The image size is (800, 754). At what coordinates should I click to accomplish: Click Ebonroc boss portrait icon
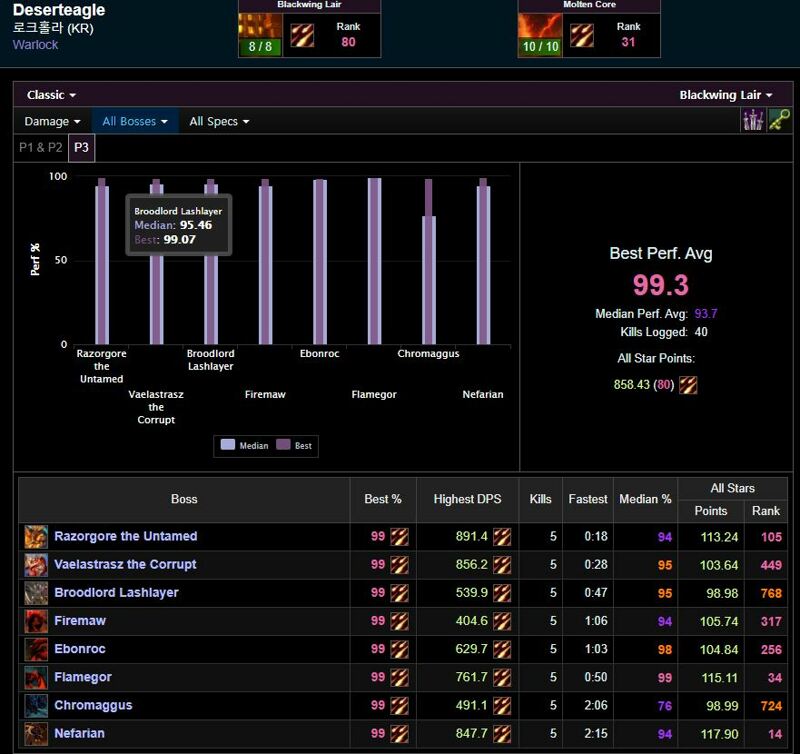click(x=36, y=649)
